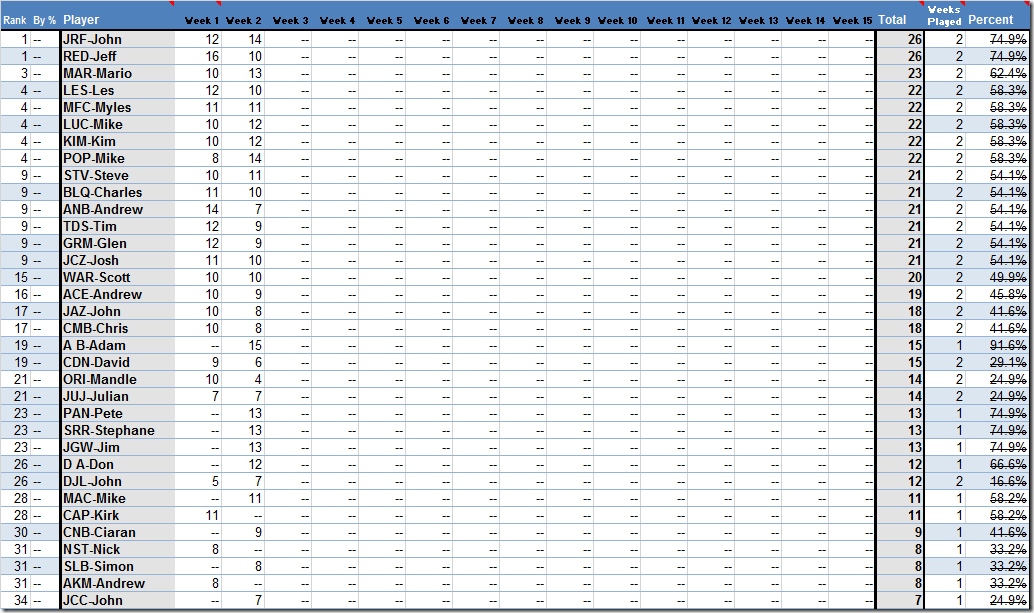Click the Week 8 column header
The width and height of the screenshot is (1034, 613).
point(526,20)
